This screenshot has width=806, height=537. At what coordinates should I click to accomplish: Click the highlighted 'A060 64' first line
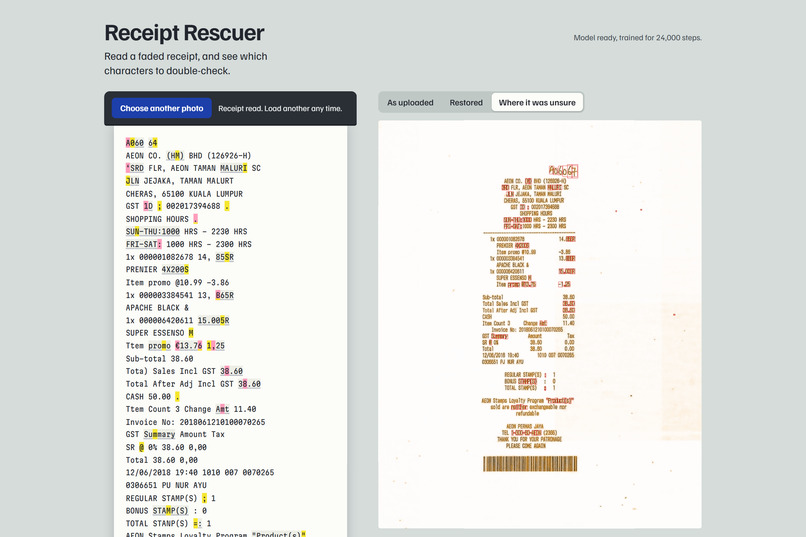pos(141,143)
